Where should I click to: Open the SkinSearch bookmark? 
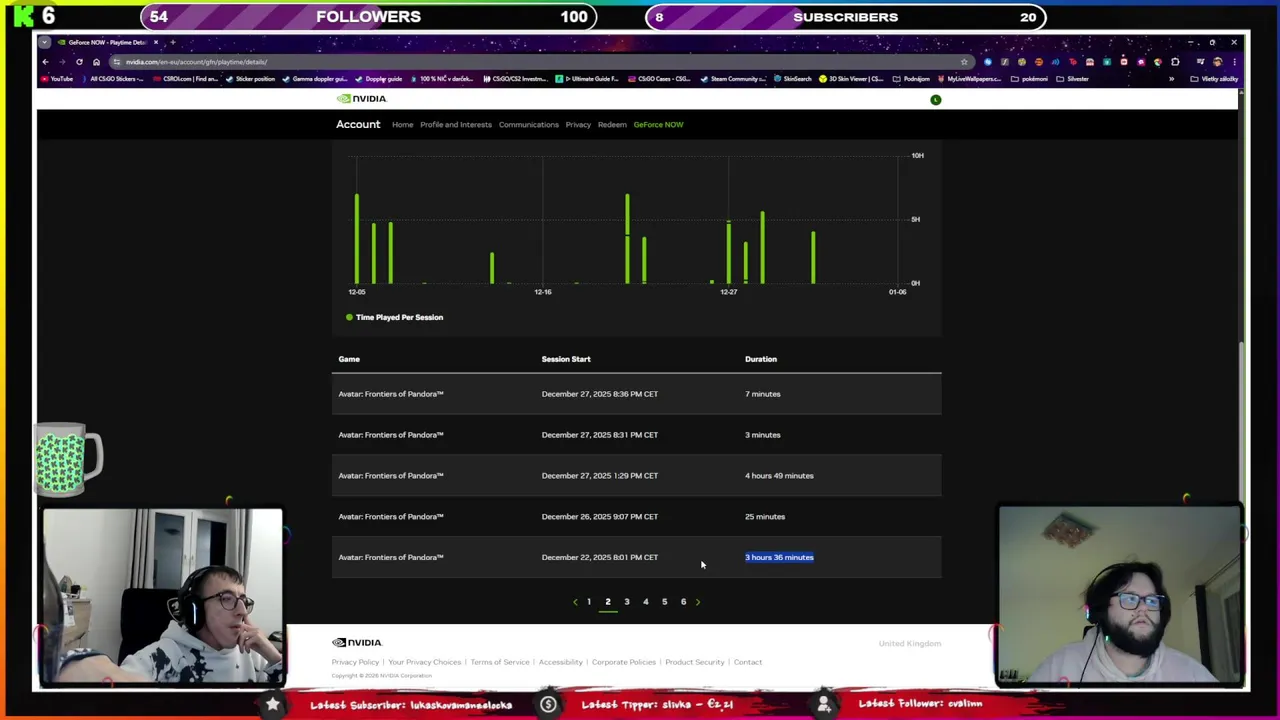(793, 79)
